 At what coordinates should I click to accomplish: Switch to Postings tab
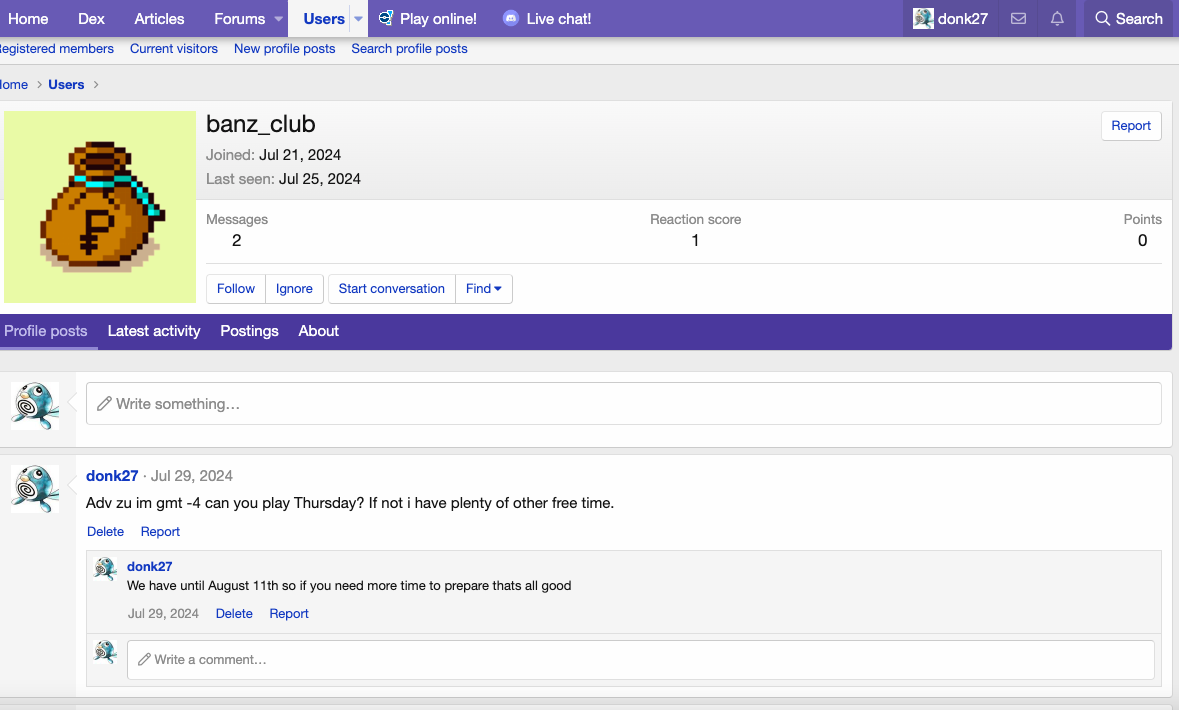(250, 331)
